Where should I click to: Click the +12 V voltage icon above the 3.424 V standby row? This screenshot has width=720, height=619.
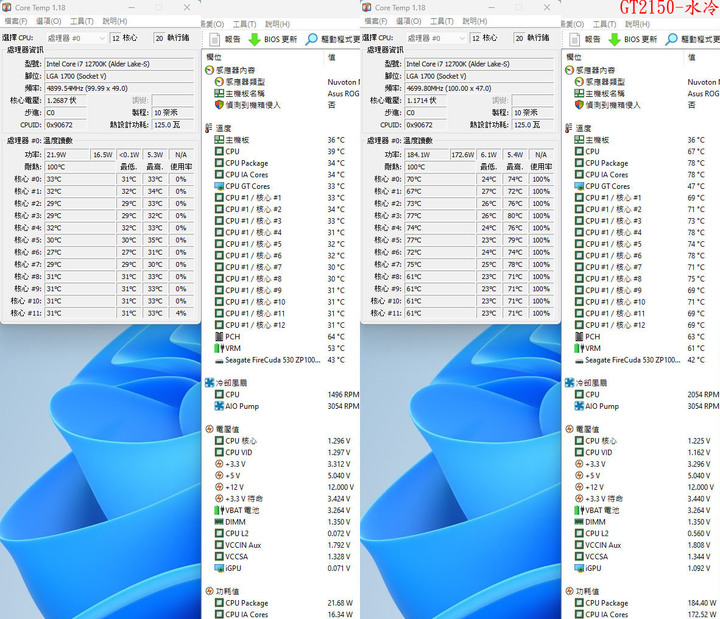219,487
